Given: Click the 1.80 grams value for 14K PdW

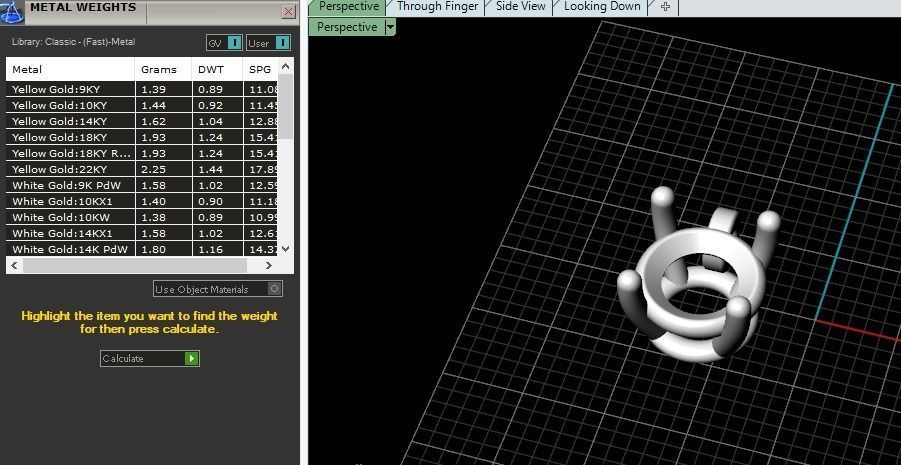Looking at the screenshot, I should 153,249.
